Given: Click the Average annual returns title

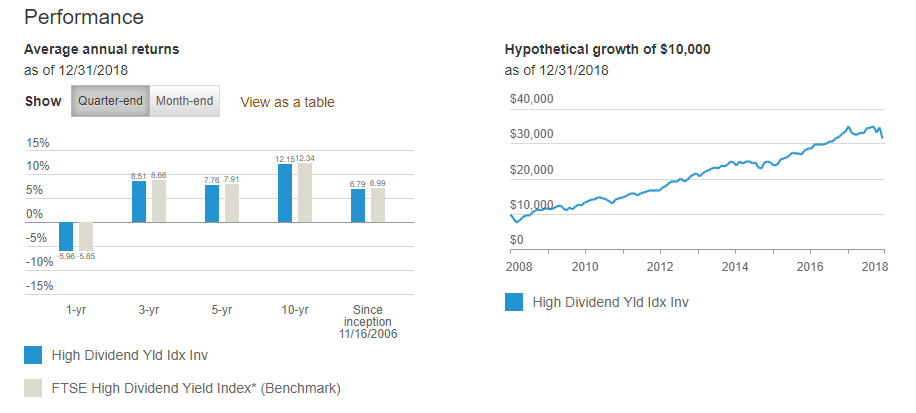Looking at the screenshot, I should tap(102, 50).
